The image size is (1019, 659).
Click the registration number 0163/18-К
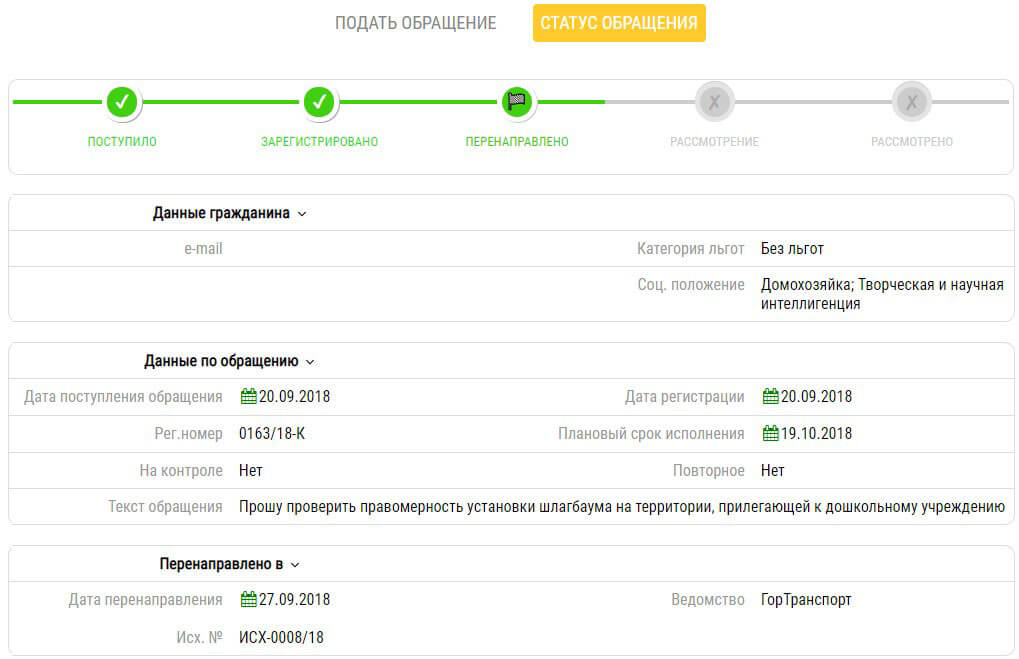click(272, 433)
